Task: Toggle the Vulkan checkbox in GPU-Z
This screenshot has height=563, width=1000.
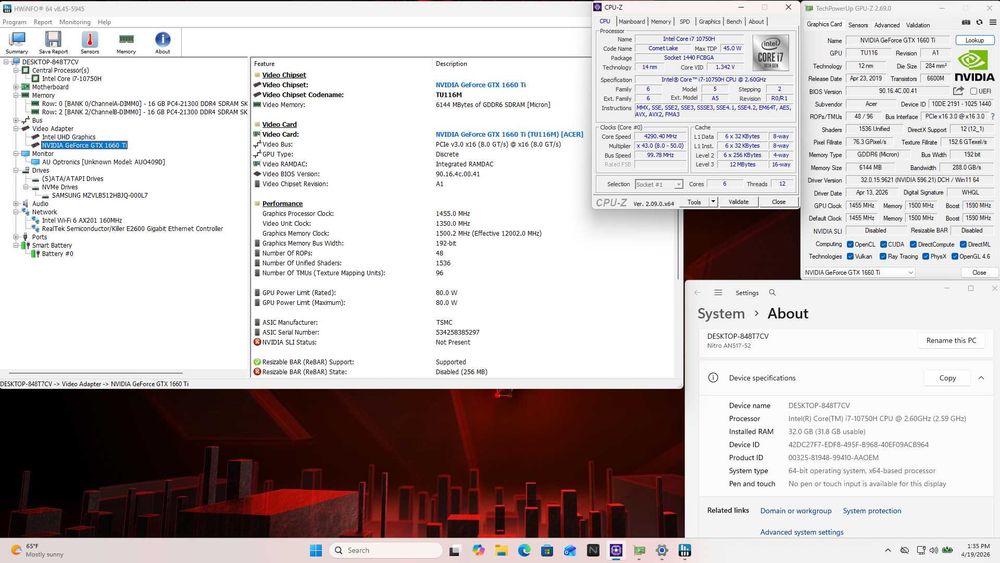Action: click(850, 256)
